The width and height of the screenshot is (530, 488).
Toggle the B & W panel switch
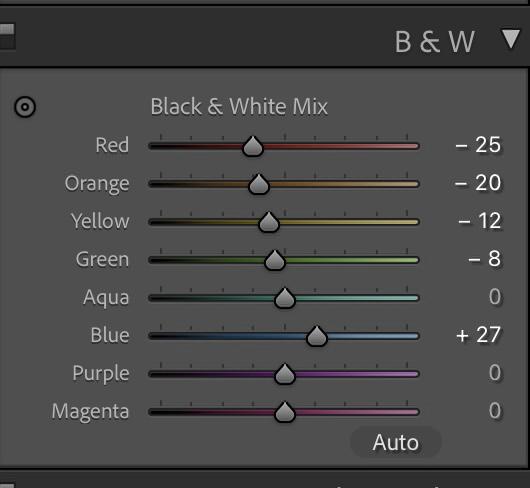coord(7,36)
